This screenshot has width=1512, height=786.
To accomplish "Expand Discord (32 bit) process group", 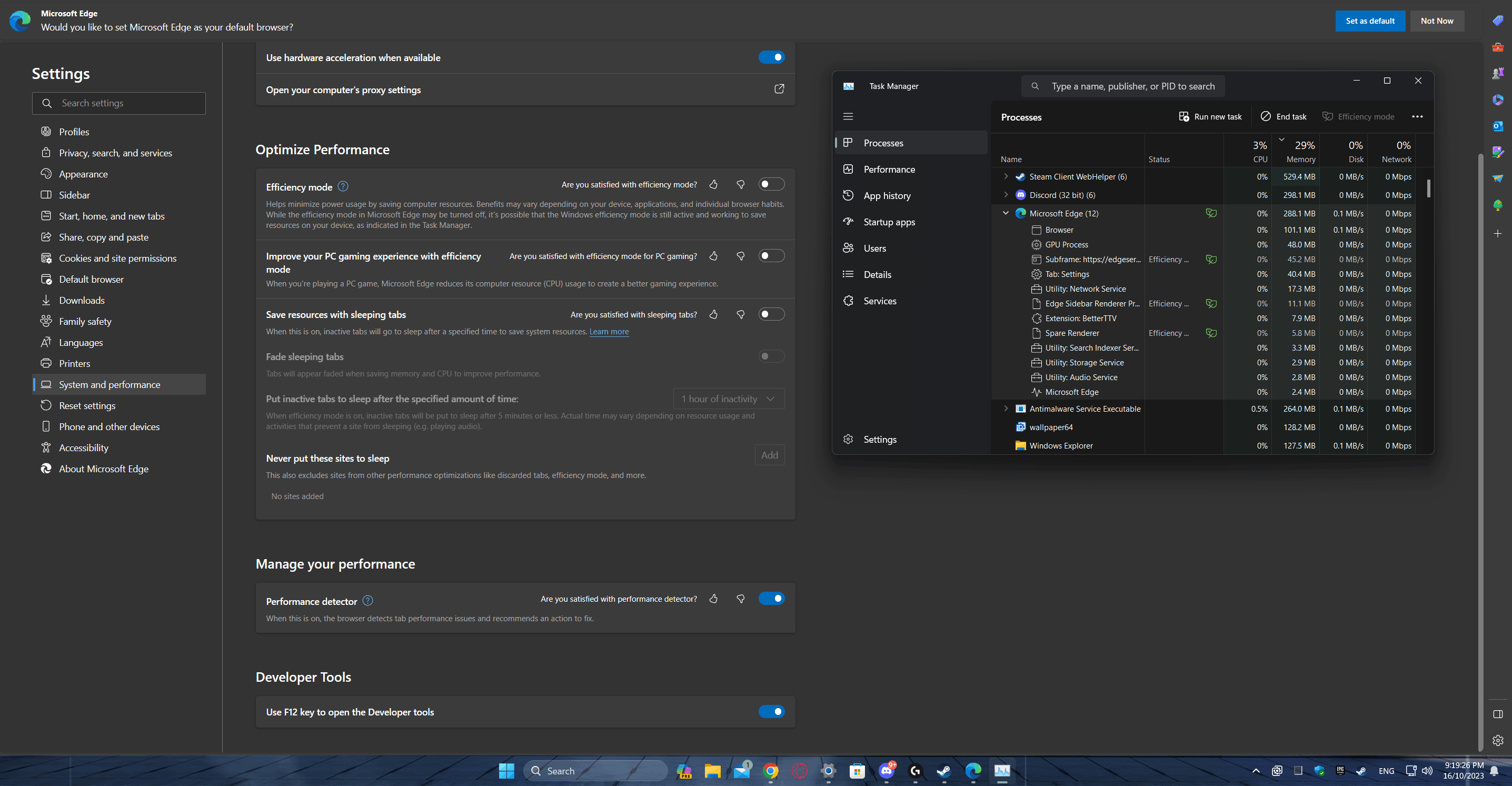I will 1006,194.
